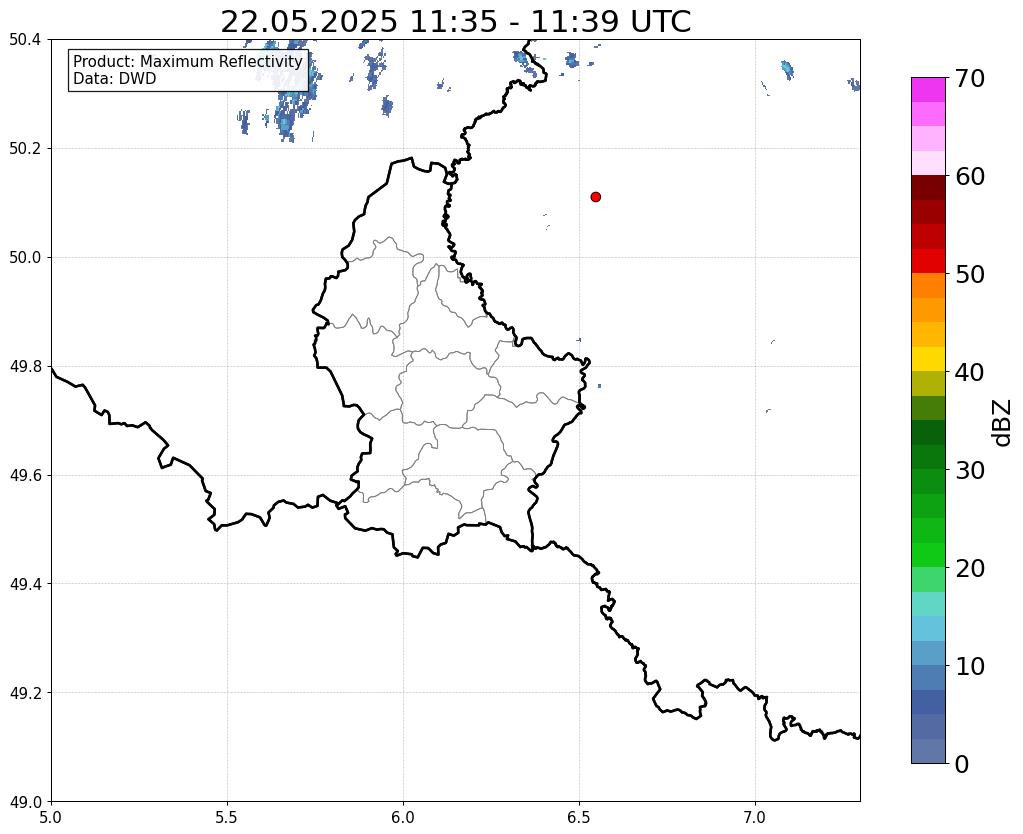Click the 50.4 latitude axis label
The image size is (1023, 834).
click(25, 40)
